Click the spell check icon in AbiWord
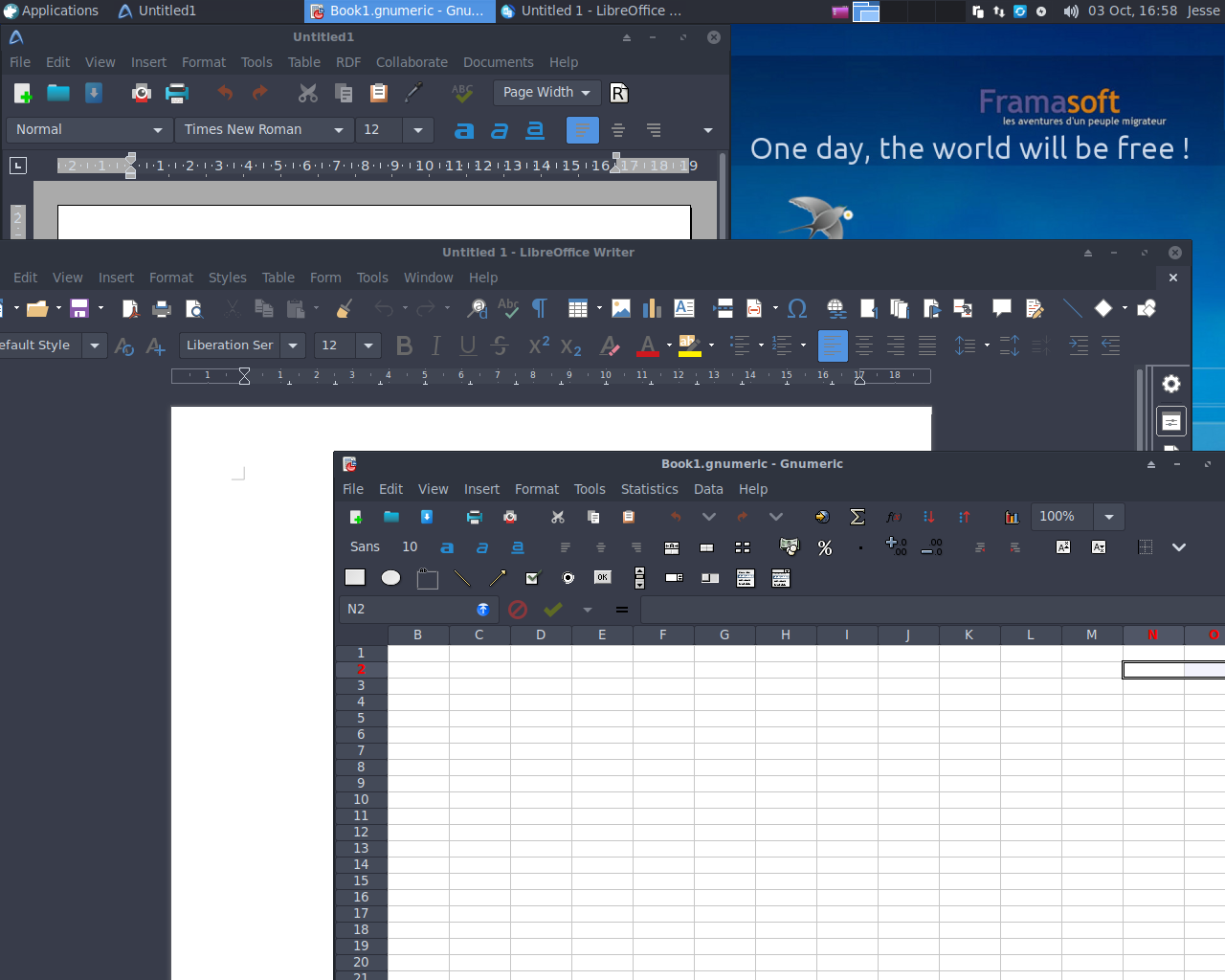This screenshot has height=980, width=1225. point(462,93)
